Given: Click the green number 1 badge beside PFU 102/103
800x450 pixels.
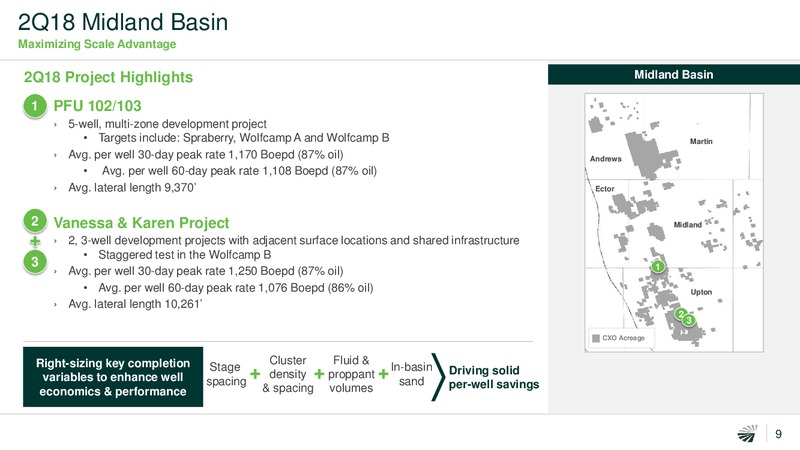Looking at the screenshot, I should click(x=35, y=106).
